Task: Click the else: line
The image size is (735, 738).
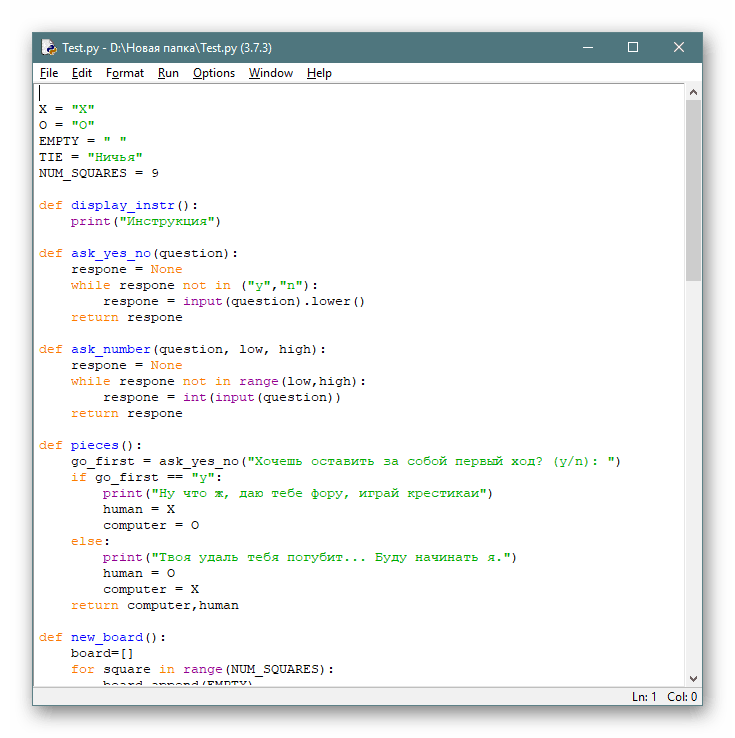Action: point(90,541)
